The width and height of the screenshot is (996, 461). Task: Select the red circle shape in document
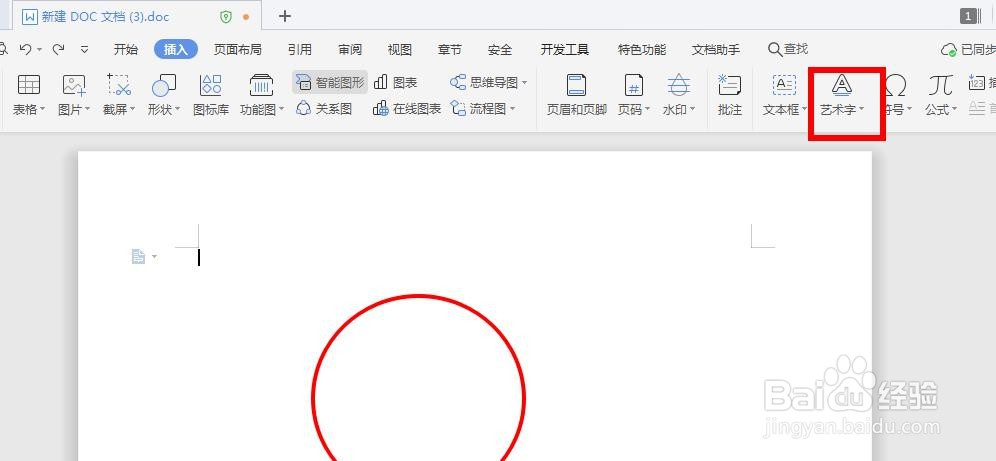click(x=418, y=378)
